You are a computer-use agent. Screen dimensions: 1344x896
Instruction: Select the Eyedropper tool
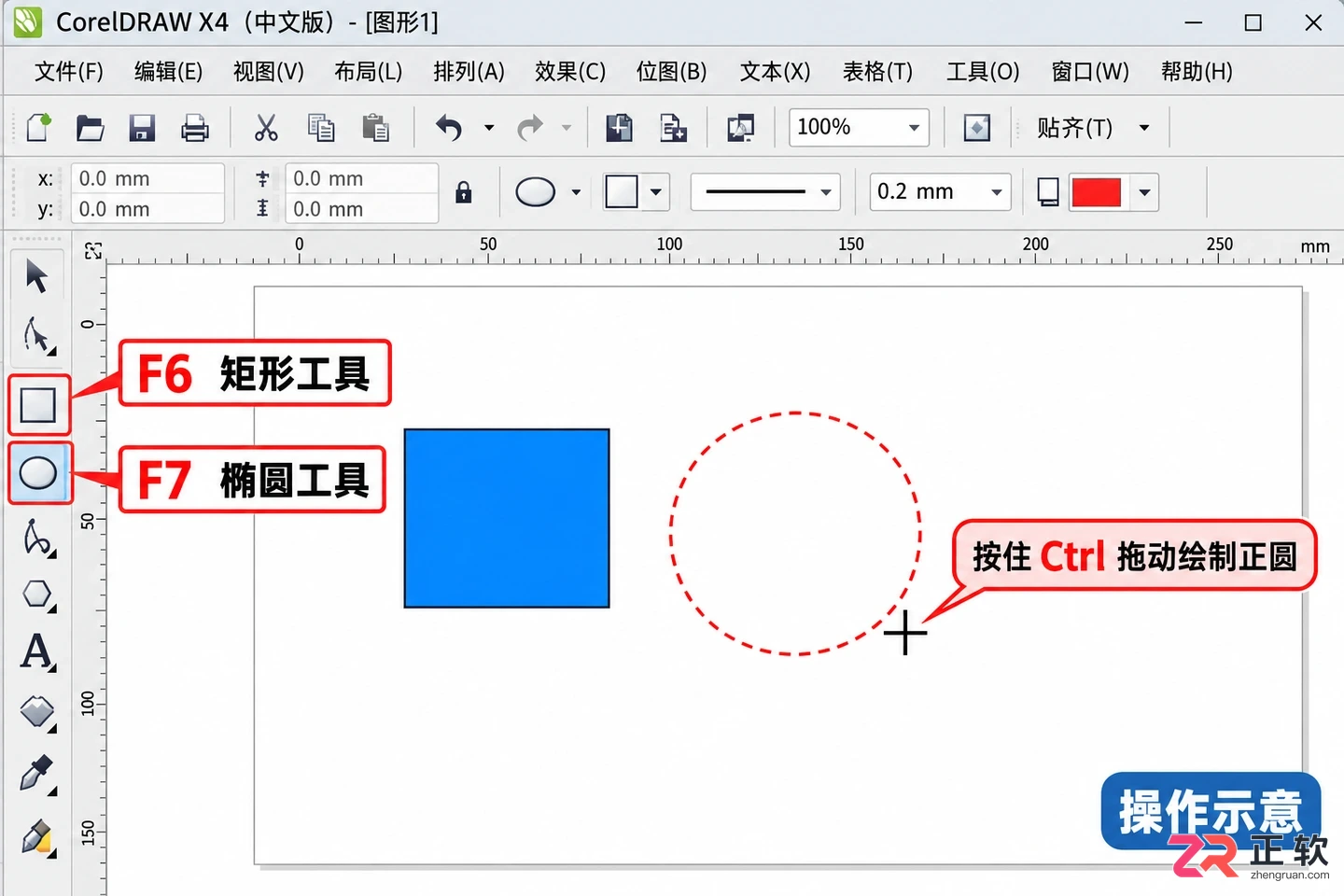tap(37, 775)
